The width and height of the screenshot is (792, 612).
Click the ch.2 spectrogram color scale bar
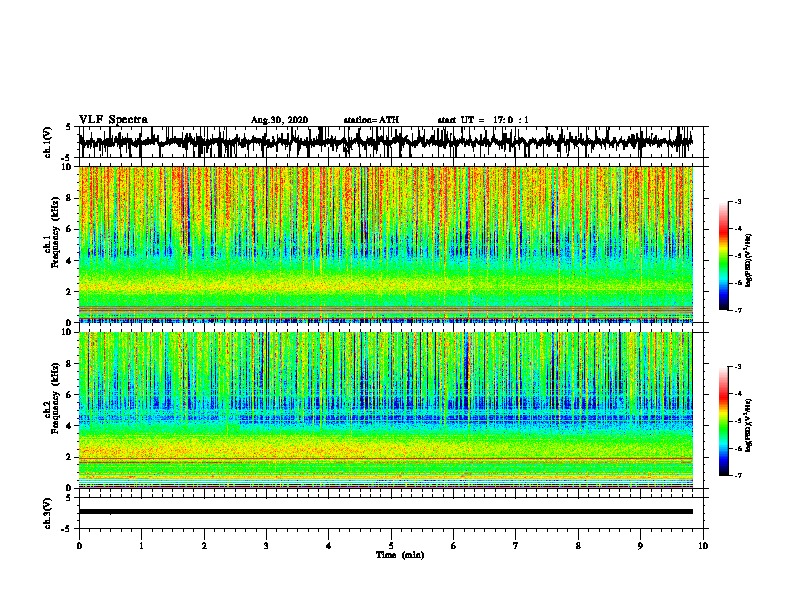(724, 421)
